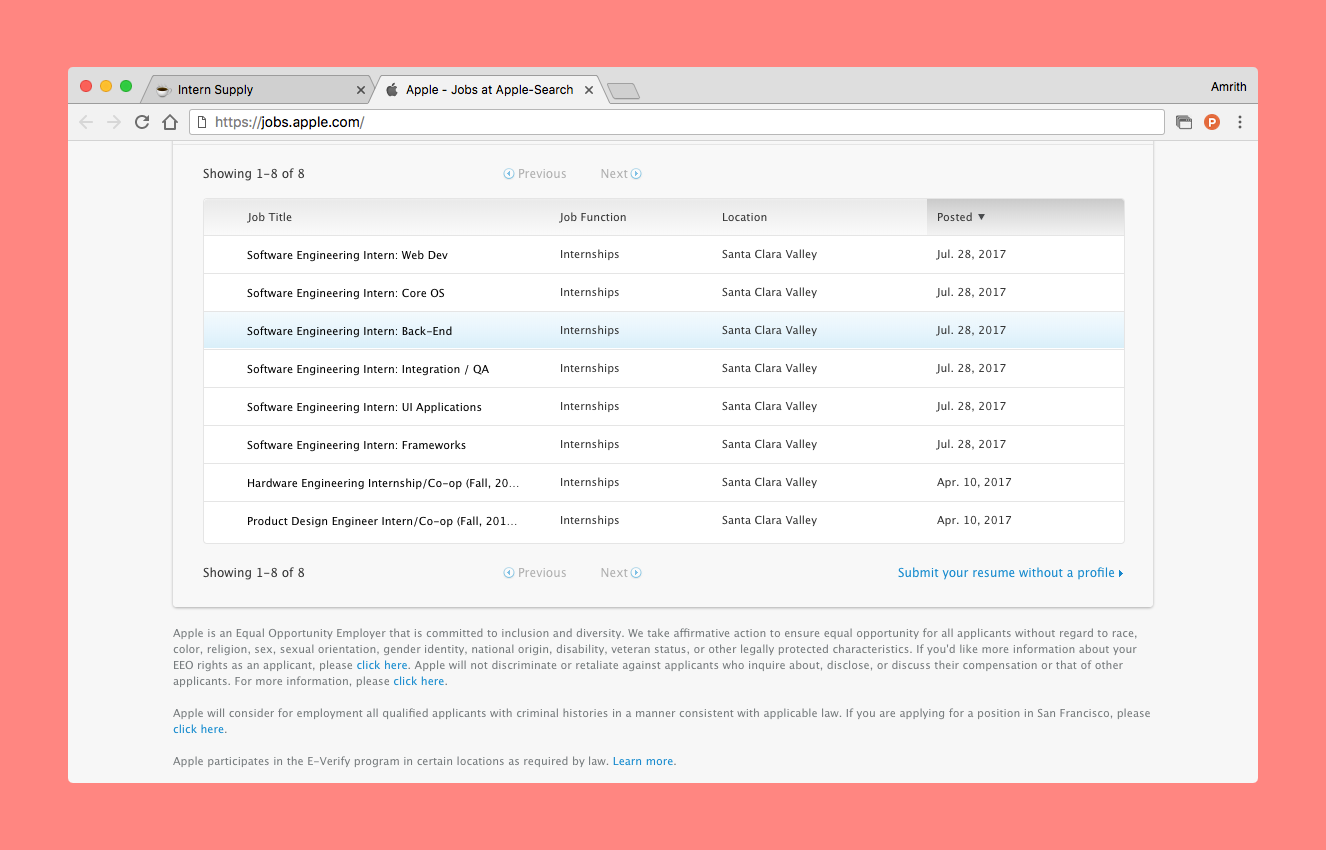Click the bottom Next pagination link
The image size is (1326, 850).
click(x=621, y=573)
